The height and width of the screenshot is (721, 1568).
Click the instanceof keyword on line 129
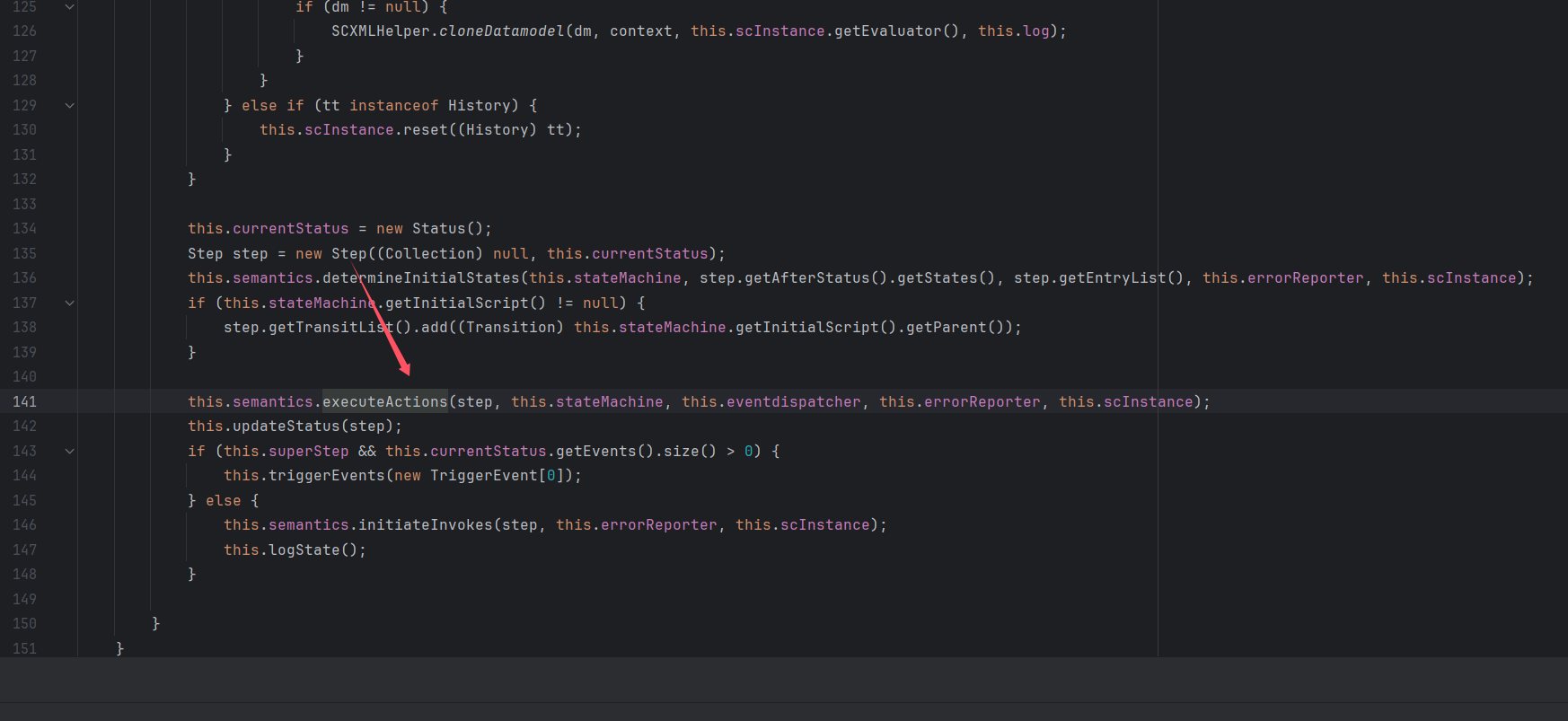[x=394, y=105]
